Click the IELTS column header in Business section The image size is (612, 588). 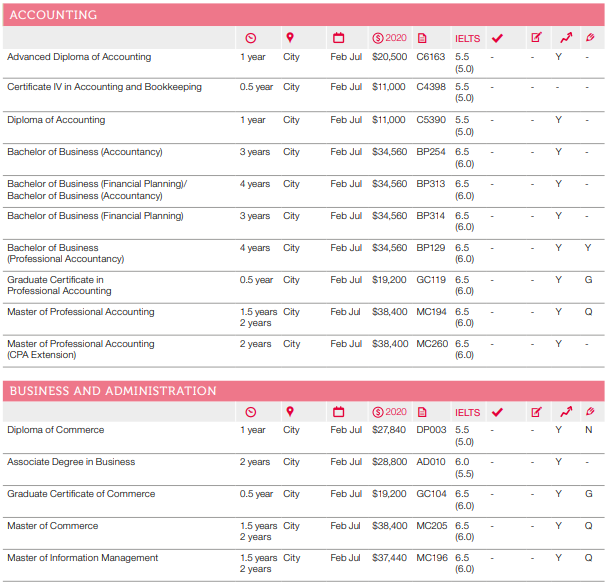click(x=467, y=412)
